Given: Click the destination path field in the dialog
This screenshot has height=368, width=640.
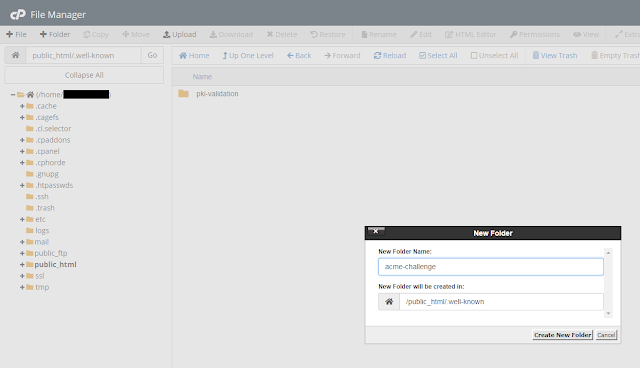Looking at the screenshot, I should click(501, 302).
